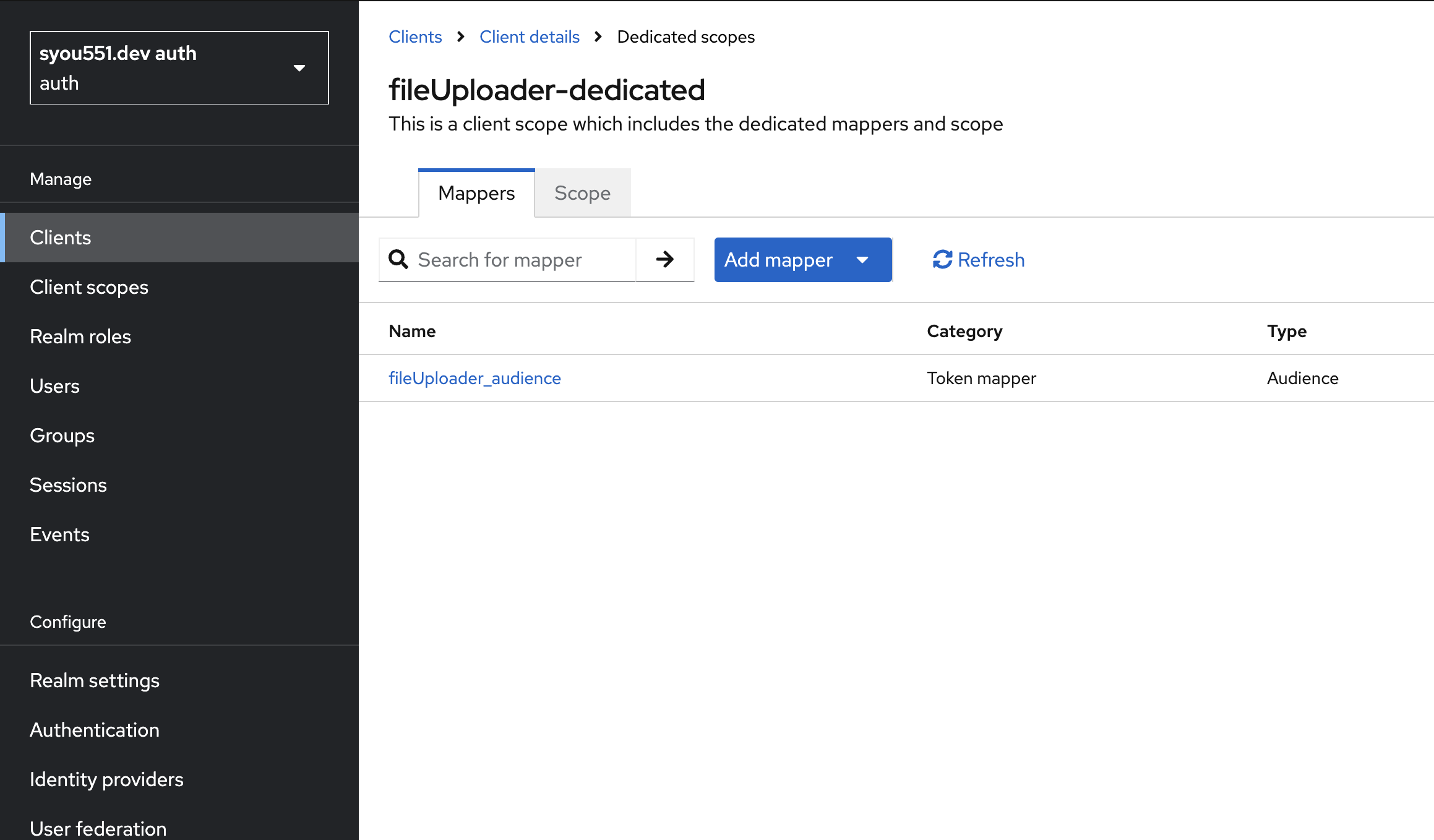Switch to the Scope tab
Viewport: 1434px width, 840px height.
tap(582, 193)
